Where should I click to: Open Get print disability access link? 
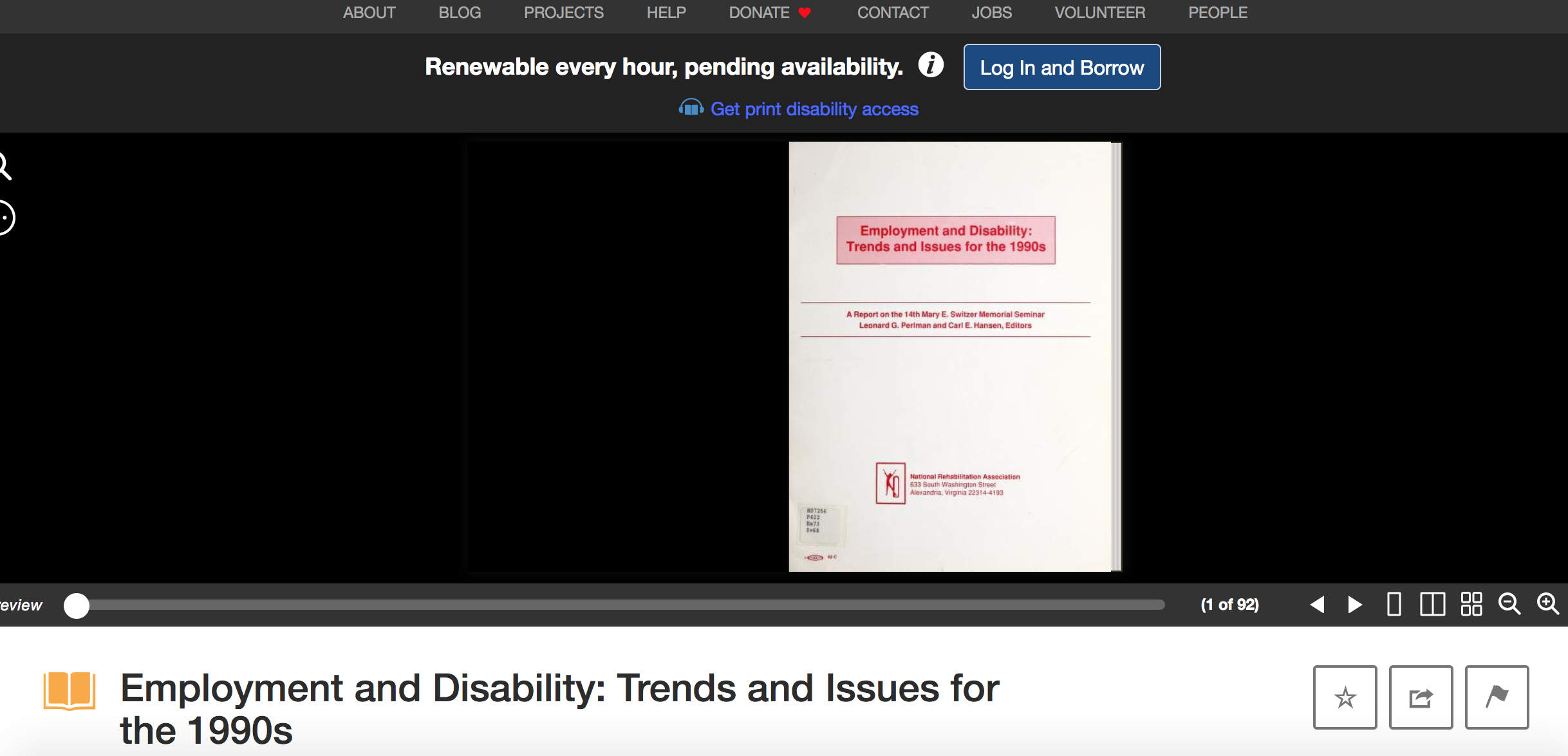pos(814,109)
